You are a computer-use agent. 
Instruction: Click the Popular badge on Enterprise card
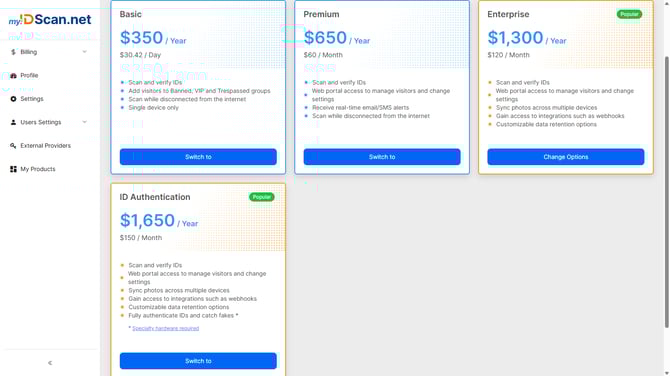[629, 14]
